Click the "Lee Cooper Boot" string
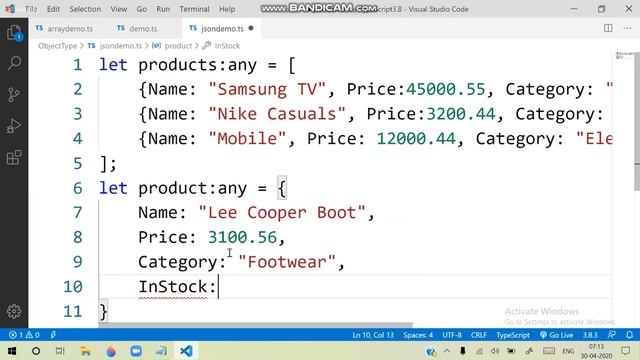Screen dimensions: 640x360 point(282,213)
